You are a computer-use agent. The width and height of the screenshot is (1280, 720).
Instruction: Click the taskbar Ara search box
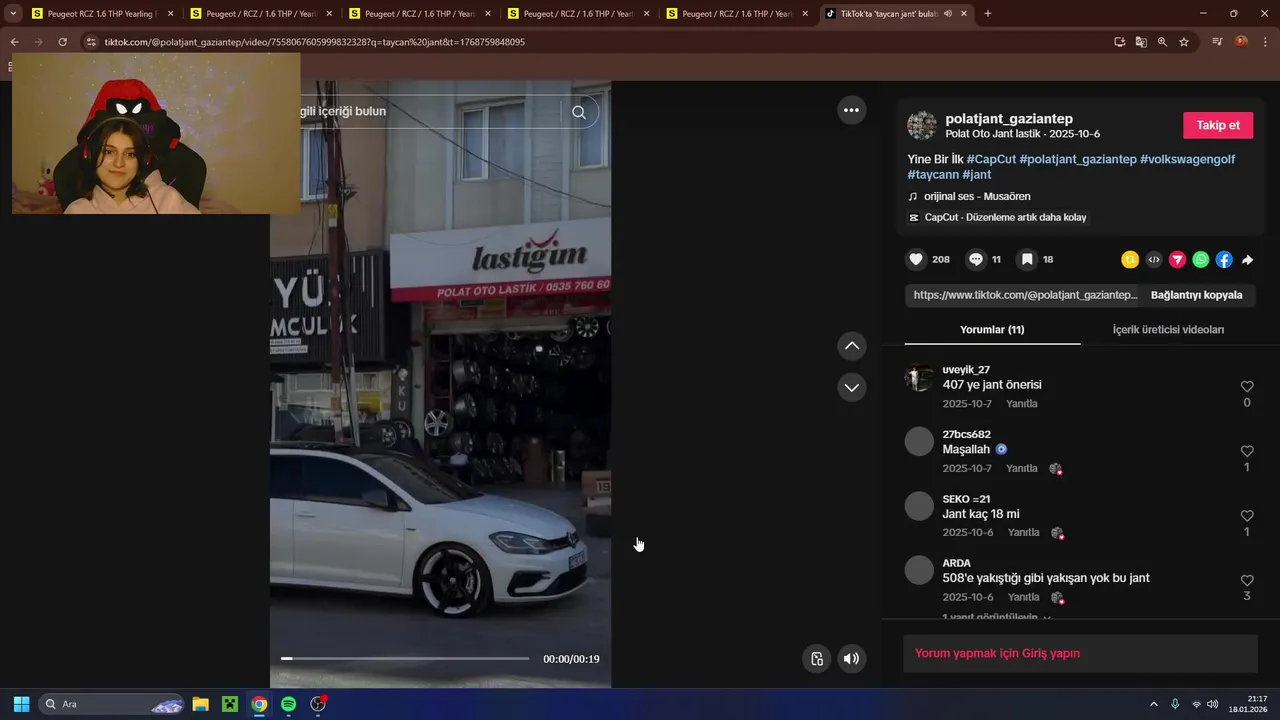coord(111,704)
